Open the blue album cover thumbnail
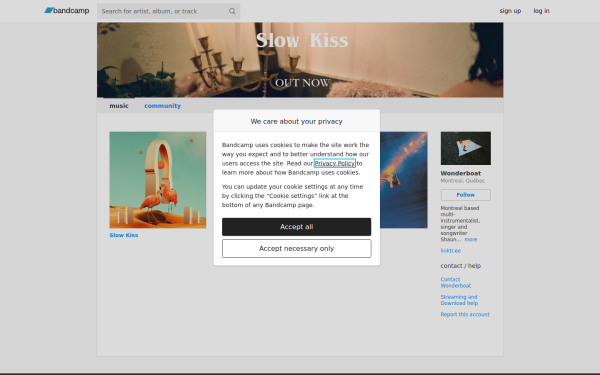 pyautogui.click(x=404, y=180)
